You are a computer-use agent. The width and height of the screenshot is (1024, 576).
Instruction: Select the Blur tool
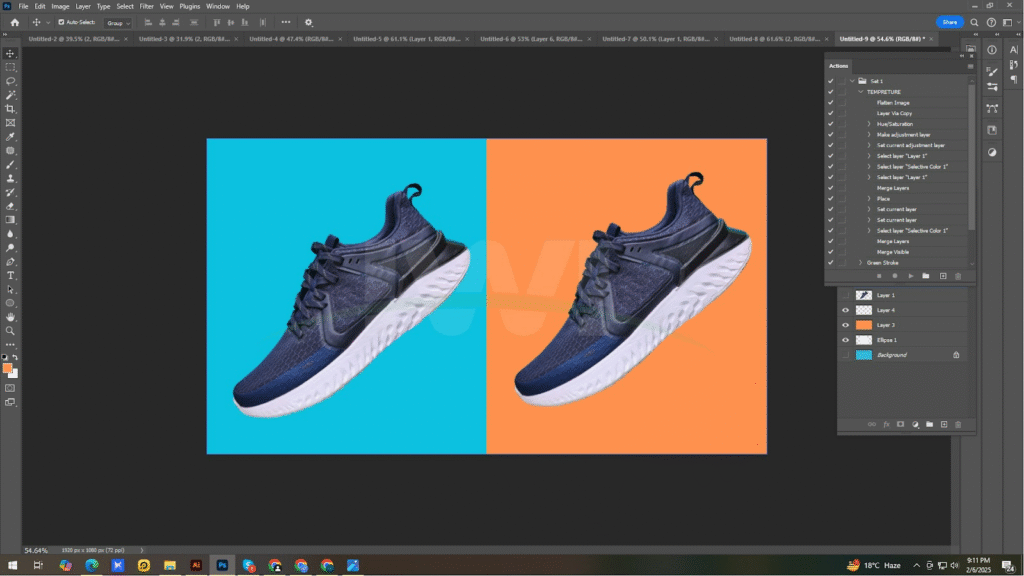[10, 234]
